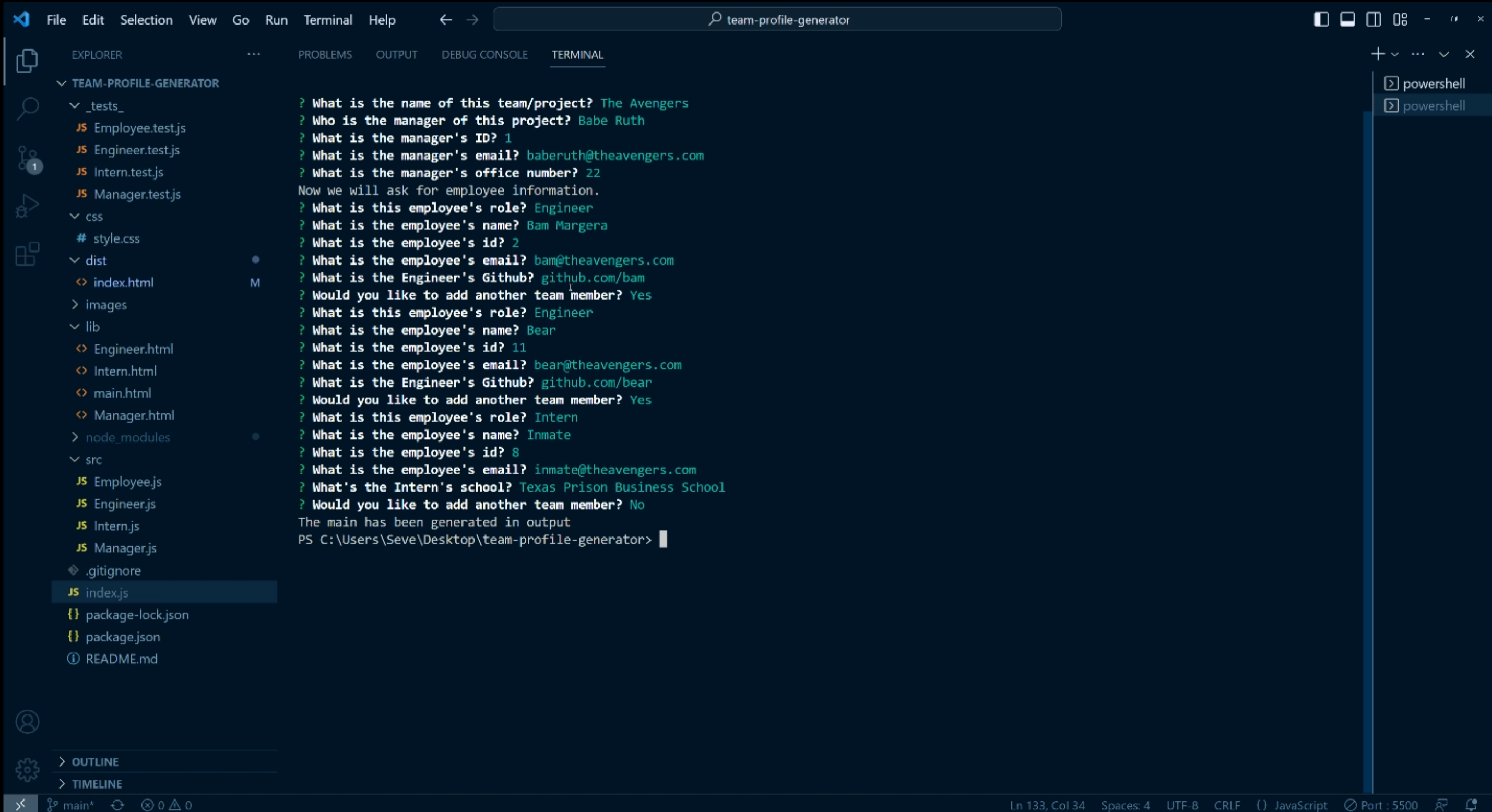Open the Terminal menu
1492x812 pixels.
(x=327, y=19)
